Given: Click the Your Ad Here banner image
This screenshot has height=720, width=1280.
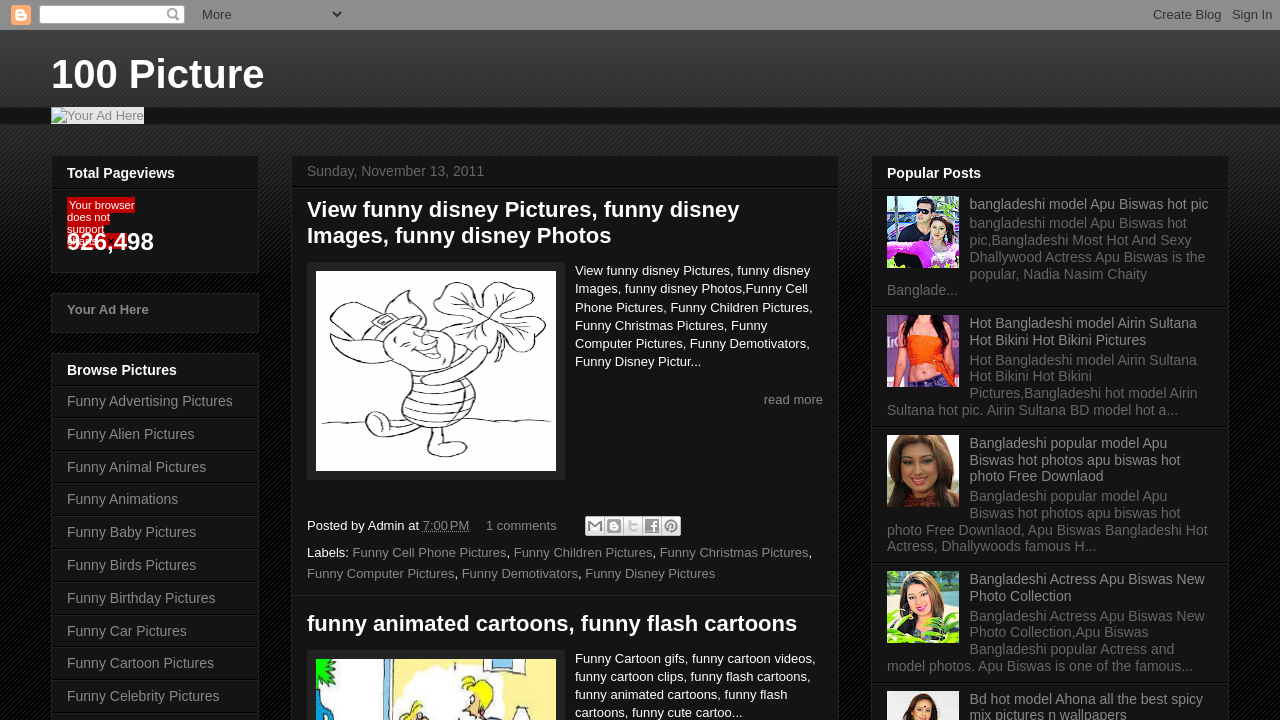Looking at the screenshot, I should coord(97,116).
